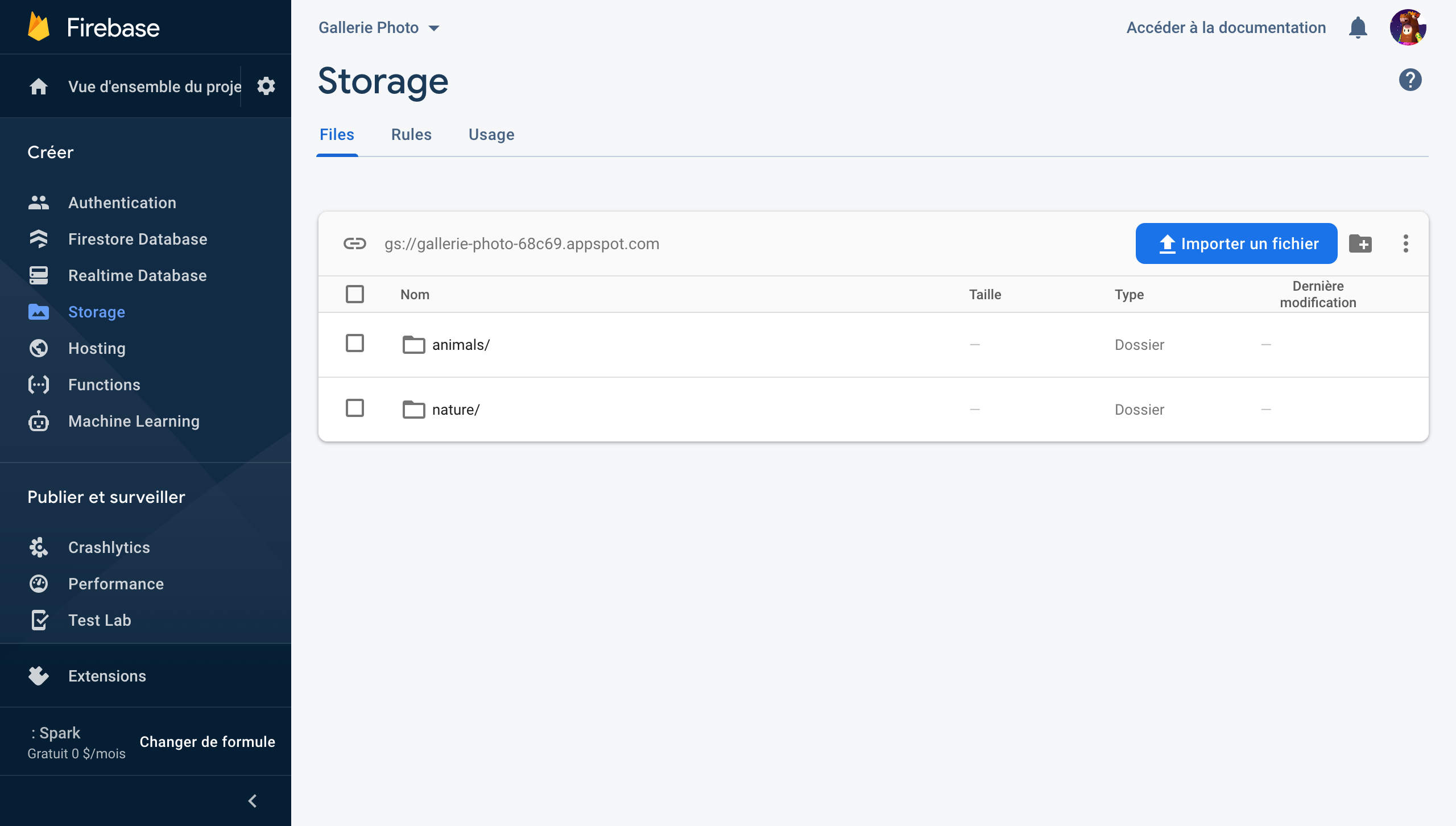The width and height of the screenshot is (1456, 826).
Task: Switch to the Usage tab
Action: point(491,134)
